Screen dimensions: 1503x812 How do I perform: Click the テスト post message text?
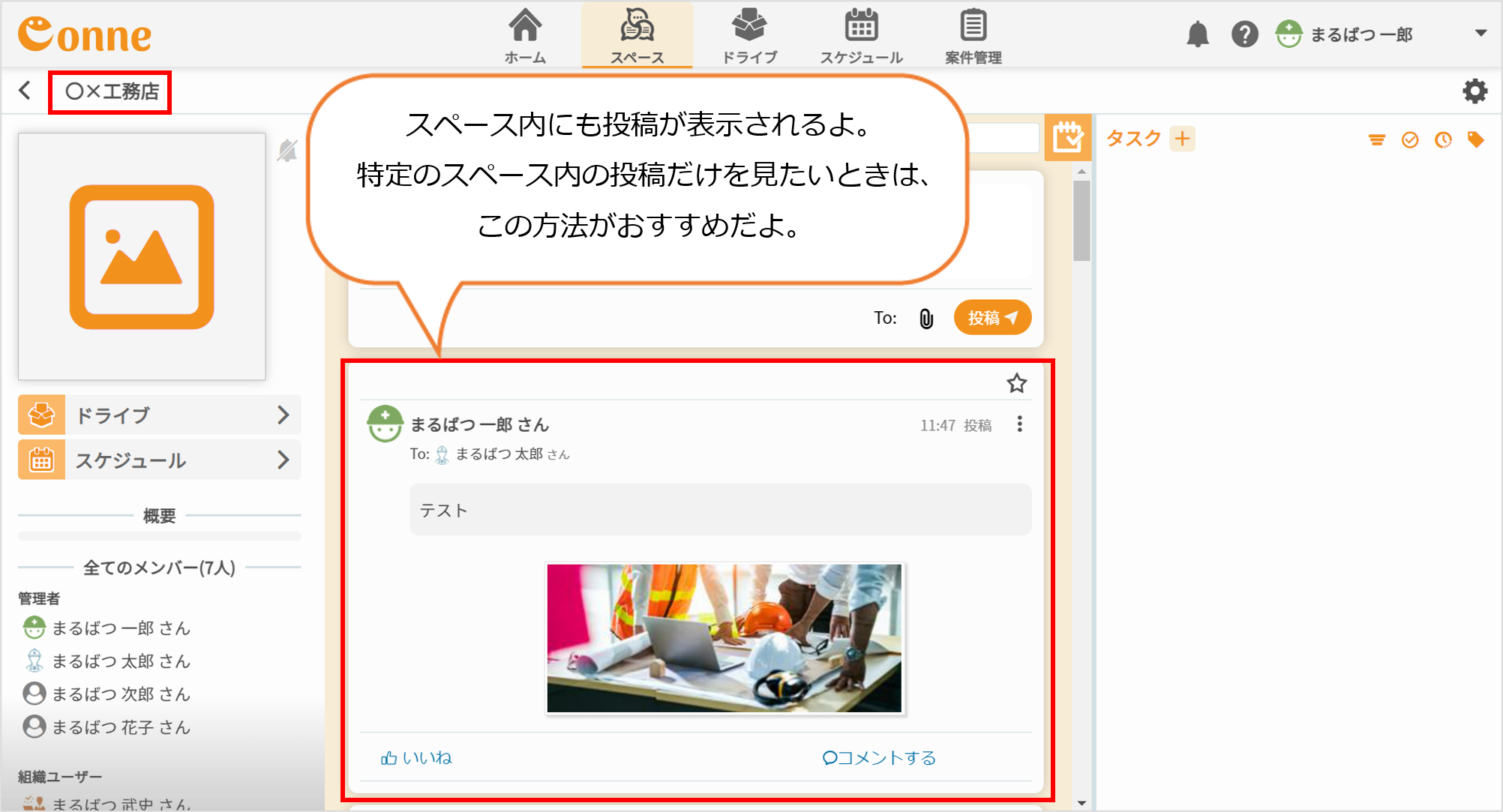(444, 511)
